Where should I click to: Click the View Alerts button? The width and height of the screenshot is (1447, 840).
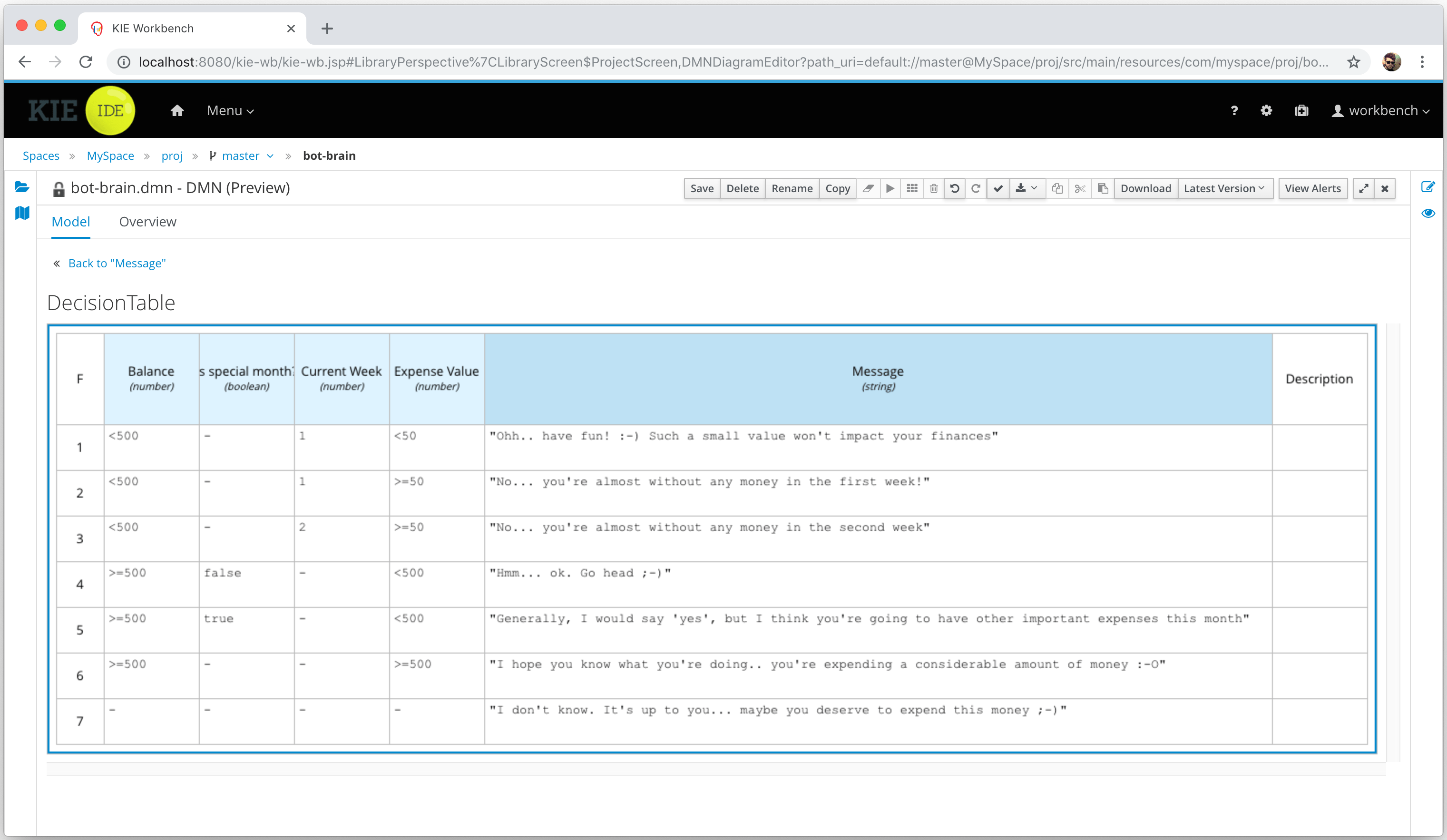tap(1313, 188)
